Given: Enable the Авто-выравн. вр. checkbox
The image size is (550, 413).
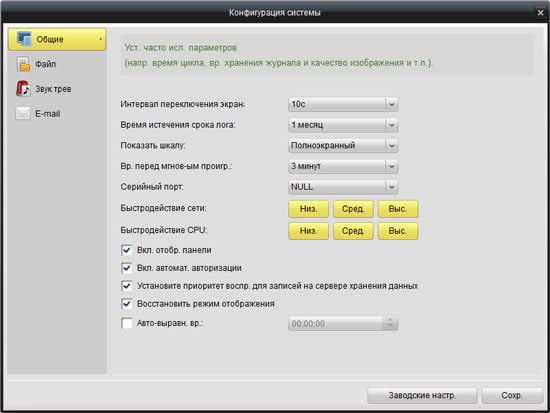Looking at the screenshot, I should point(127,323).
